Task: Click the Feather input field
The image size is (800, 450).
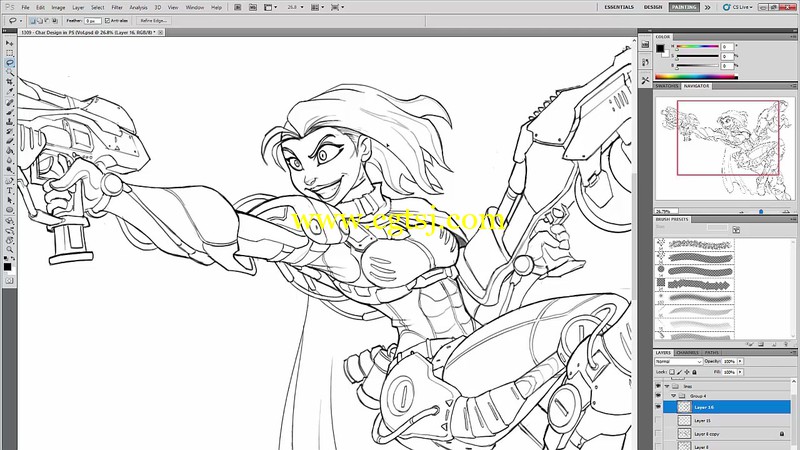Action: [x=92, y=21]
